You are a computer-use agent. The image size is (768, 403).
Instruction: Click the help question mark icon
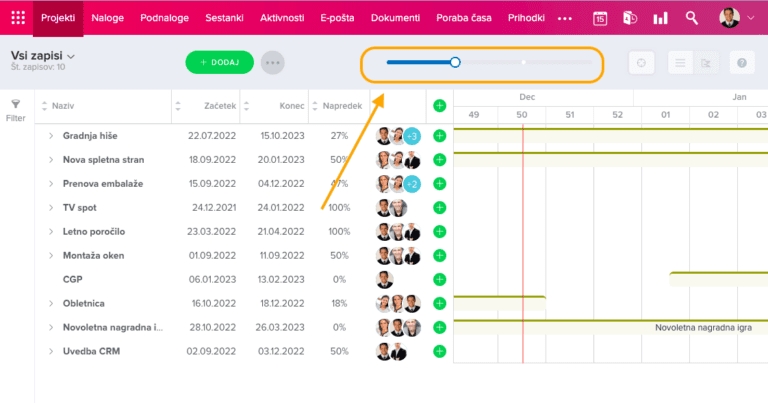point(742,63)
